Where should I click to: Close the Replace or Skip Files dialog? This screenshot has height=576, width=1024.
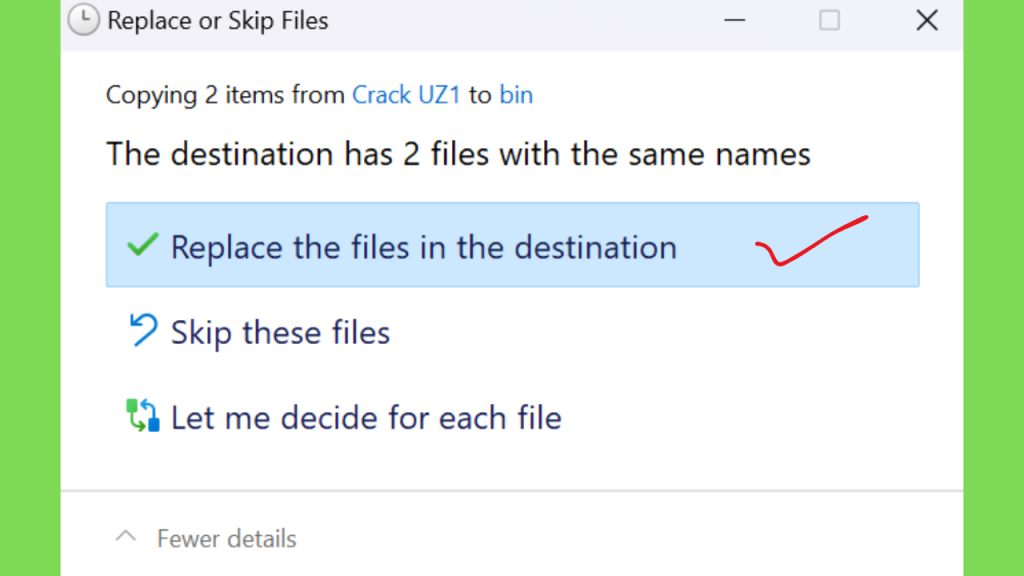click(927, 20)
